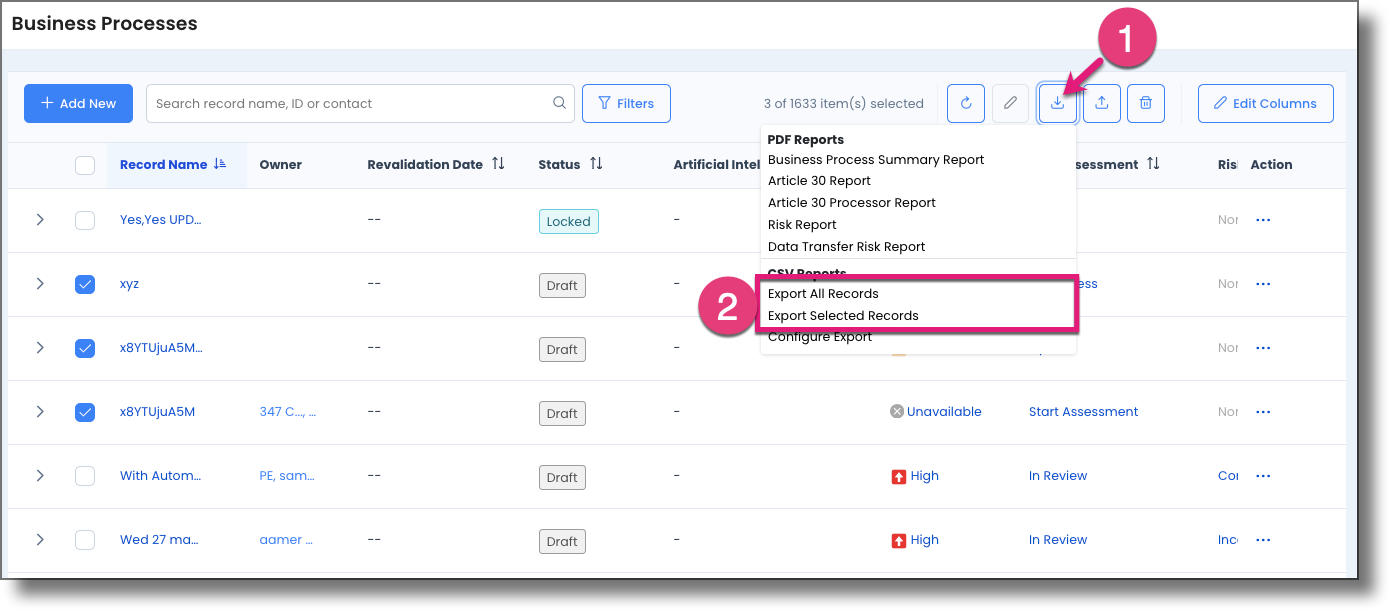This screenshot has width=1390, height=611.
Task: Click the trash delete icon
Action: coord(1146,103)
